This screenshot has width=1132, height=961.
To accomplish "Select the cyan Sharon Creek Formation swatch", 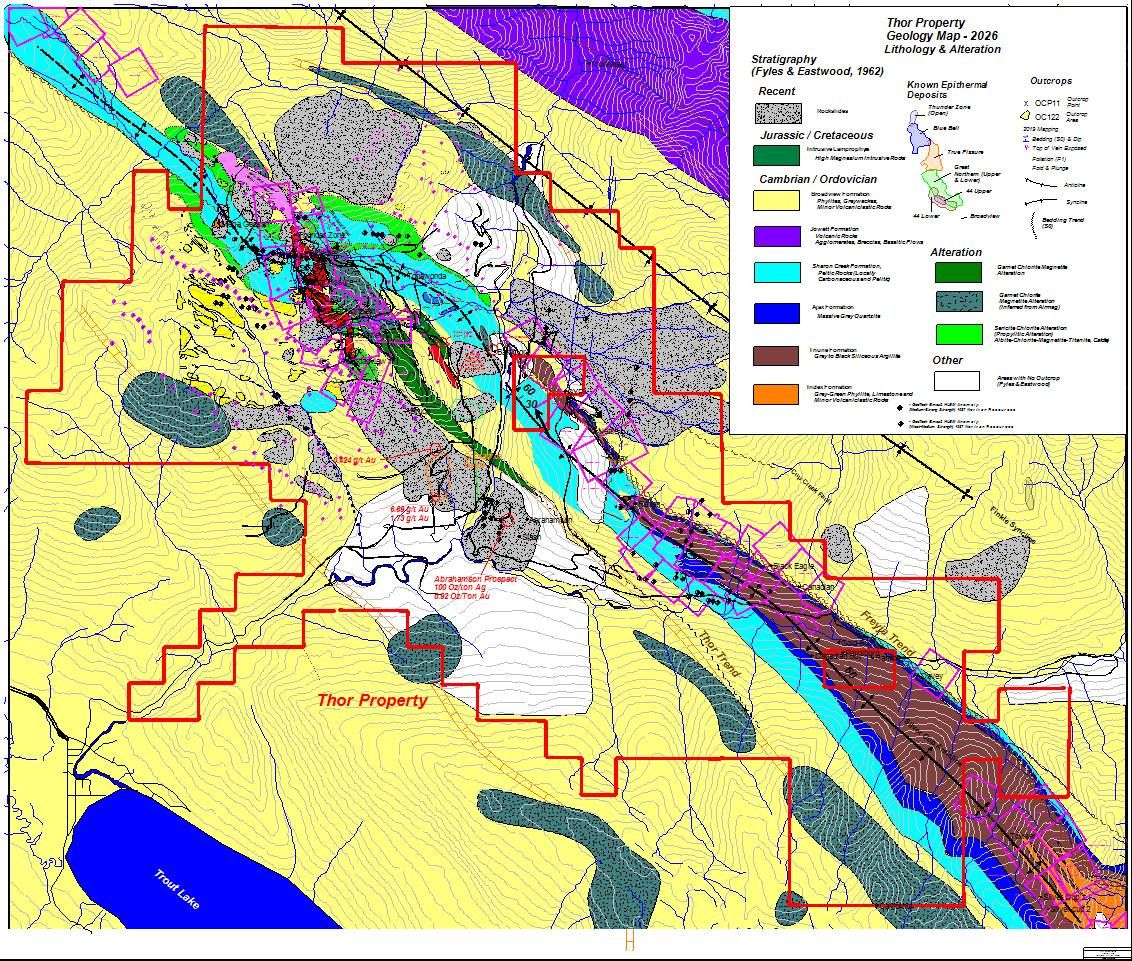I will click(x=777, y=274).
